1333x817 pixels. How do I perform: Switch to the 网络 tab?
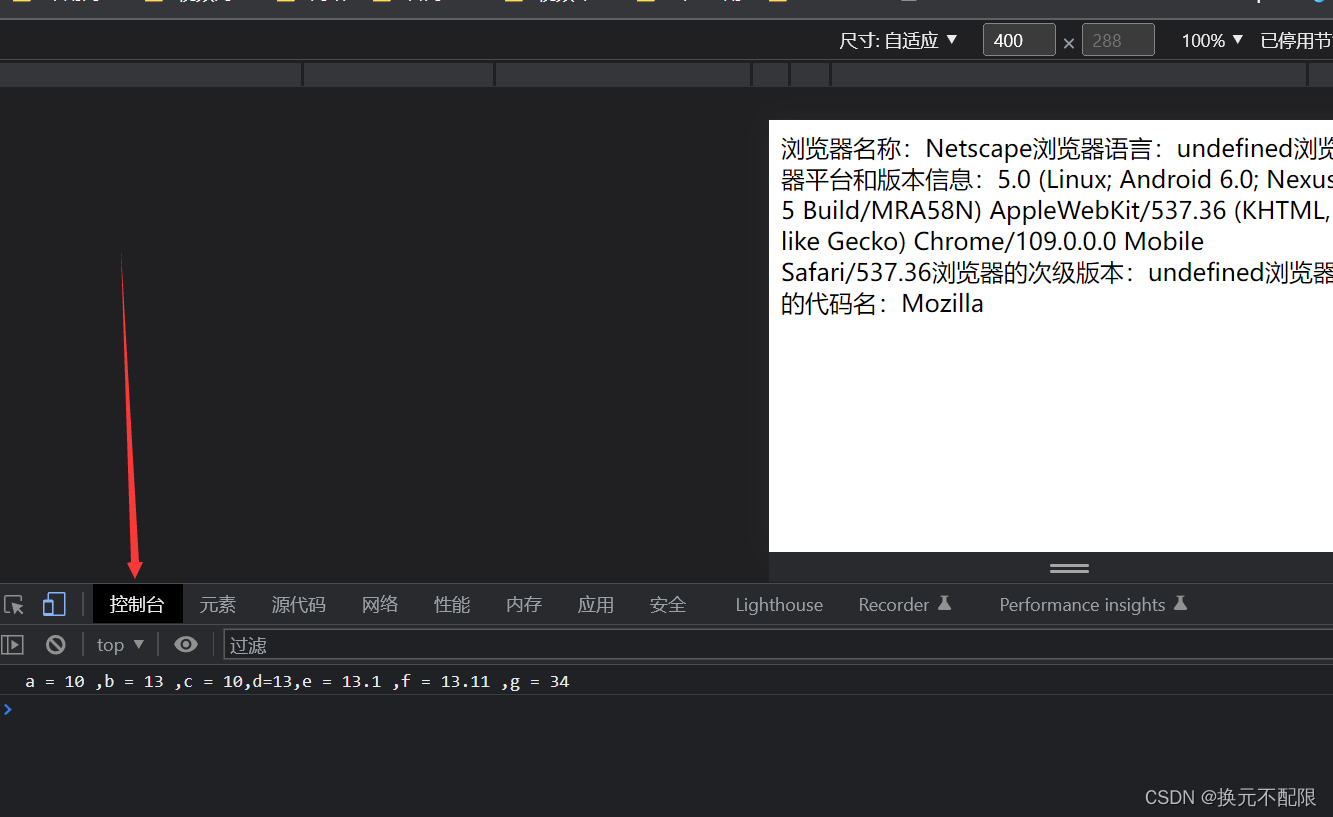(380, 604)
